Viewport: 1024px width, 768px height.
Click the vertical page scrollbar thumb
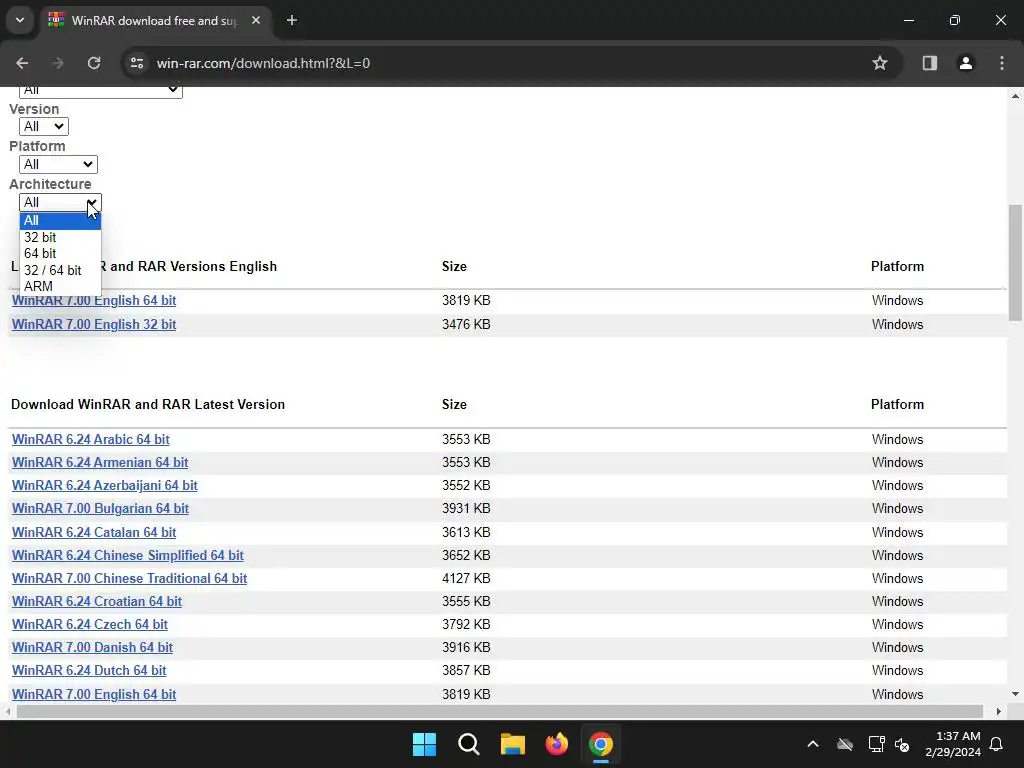(x=1015, y=263)
